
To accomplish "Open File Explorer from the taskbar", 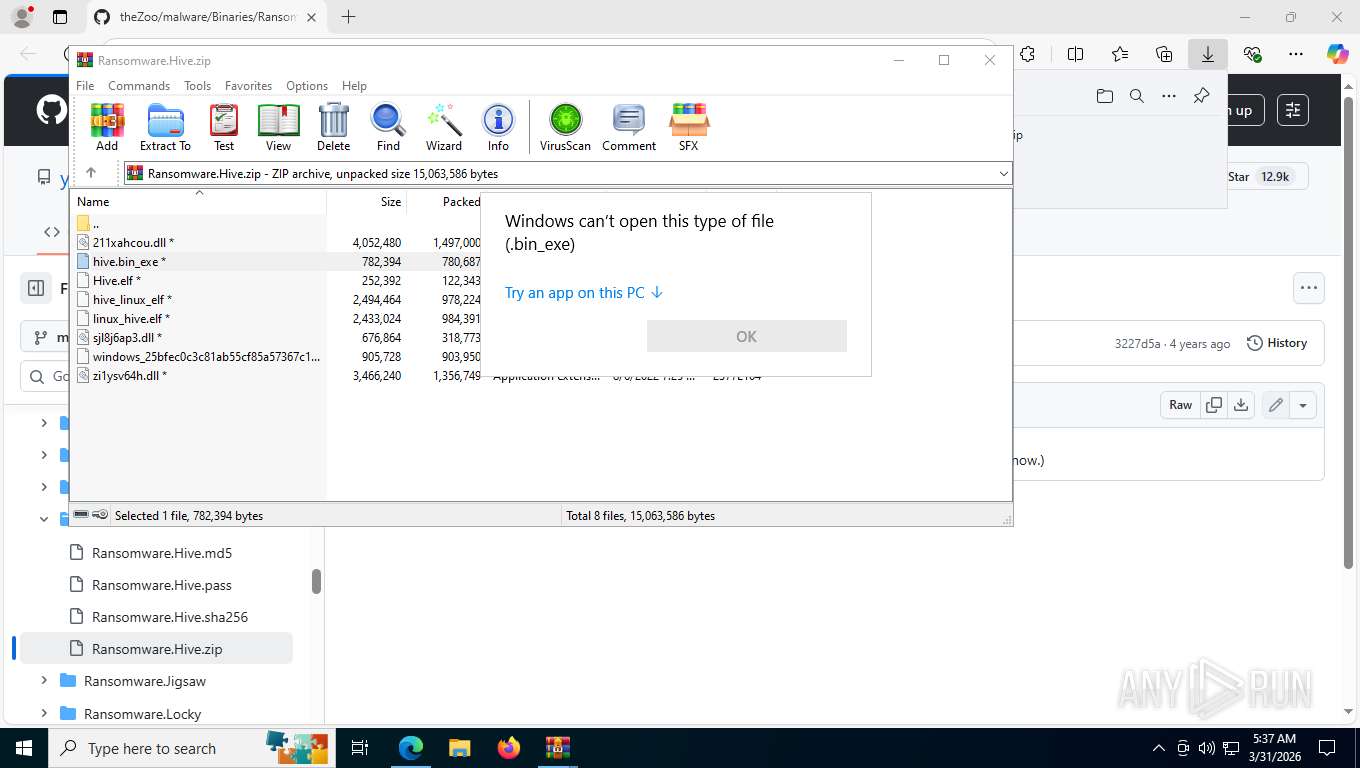I will [x=459, y=748].
